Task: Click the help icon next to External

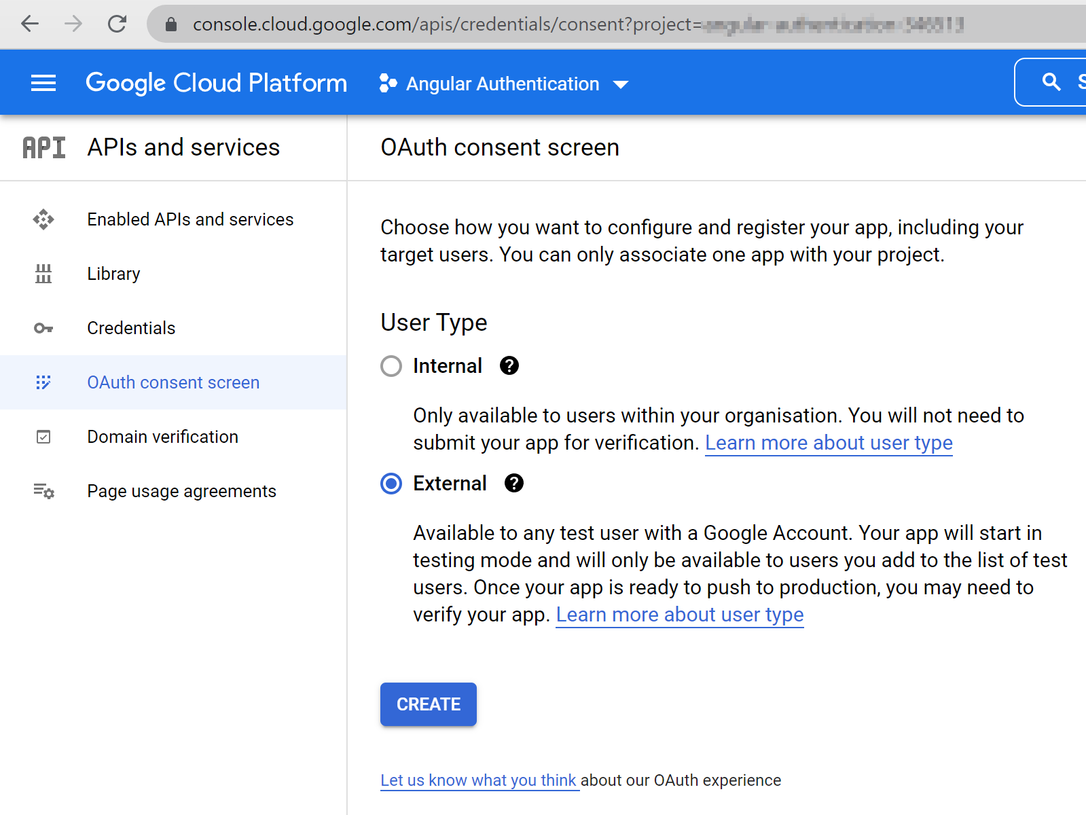Action: tap(513, 483)
